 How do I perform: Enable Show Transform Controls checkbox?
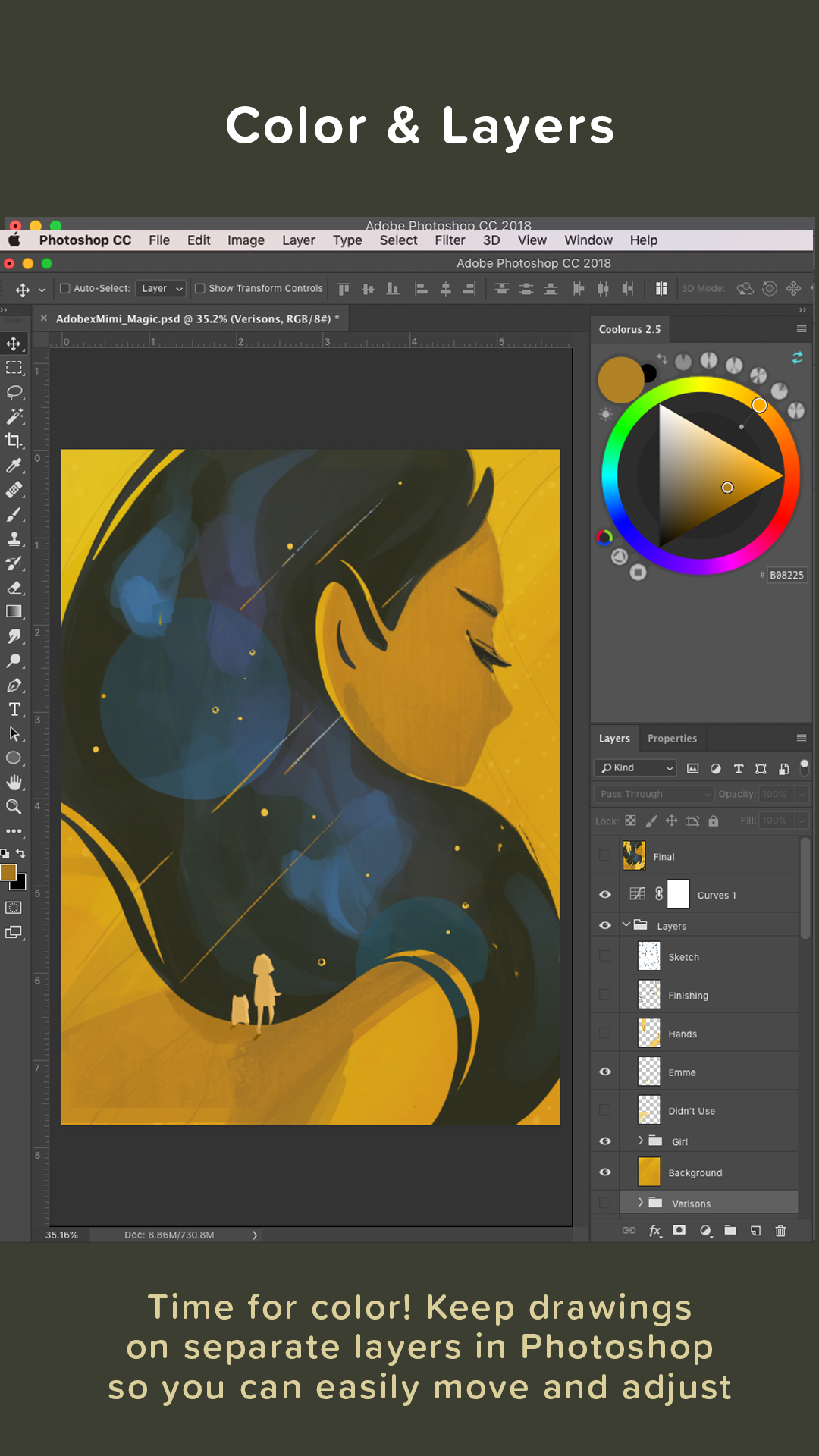point(200,288)
